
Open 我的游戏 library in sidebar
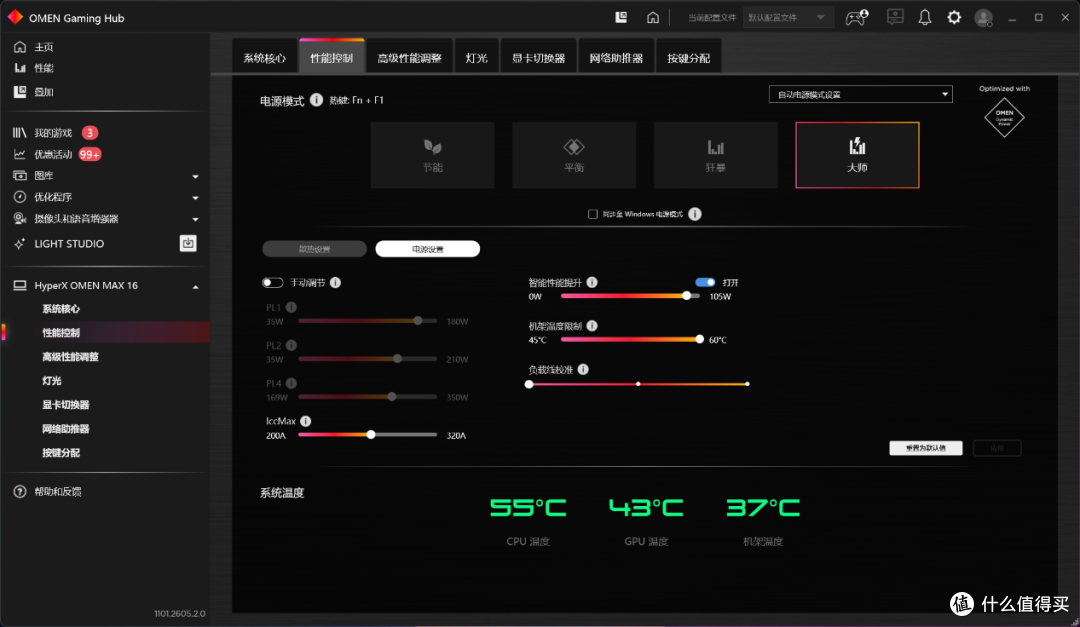tap(53, 132)
